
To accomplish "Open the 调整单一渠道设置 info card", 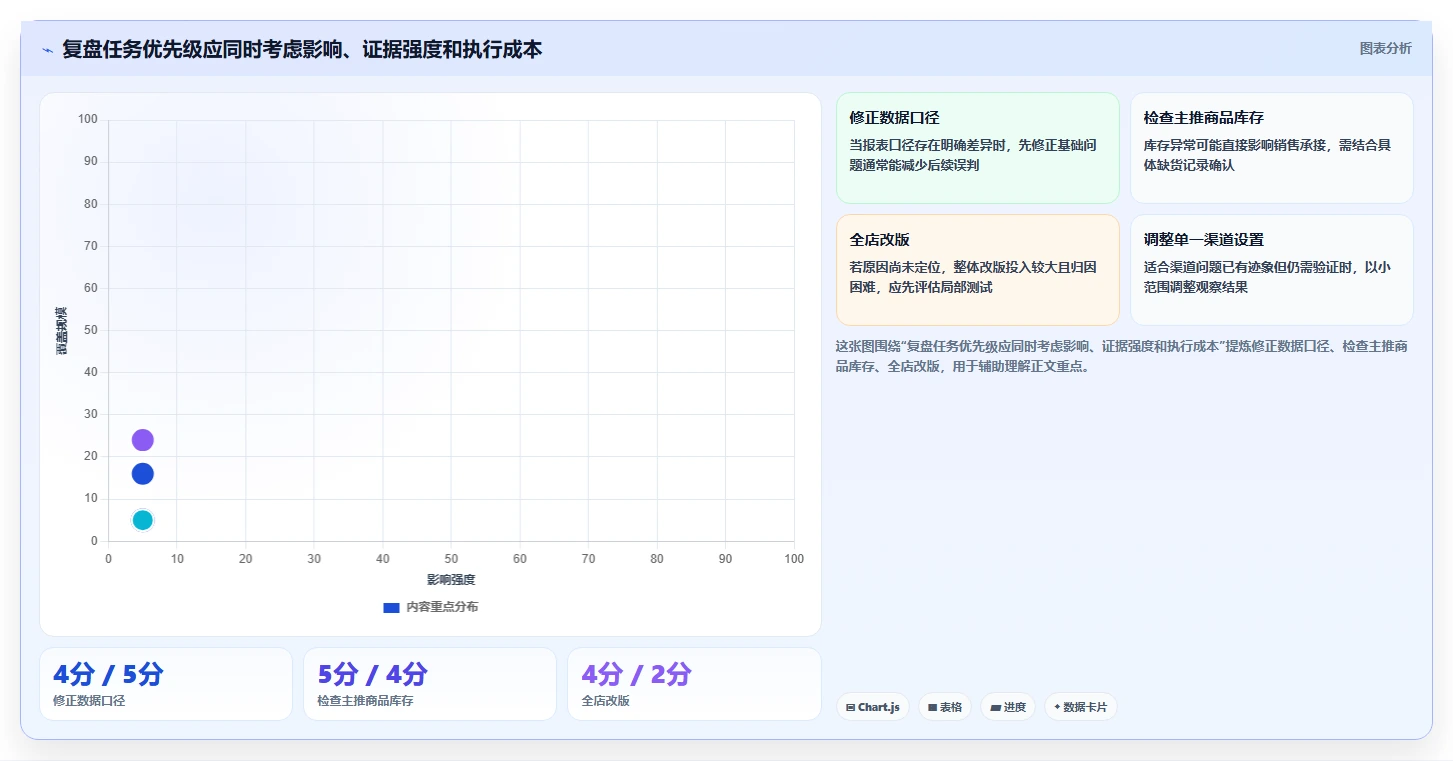I will pos(1272,270).
